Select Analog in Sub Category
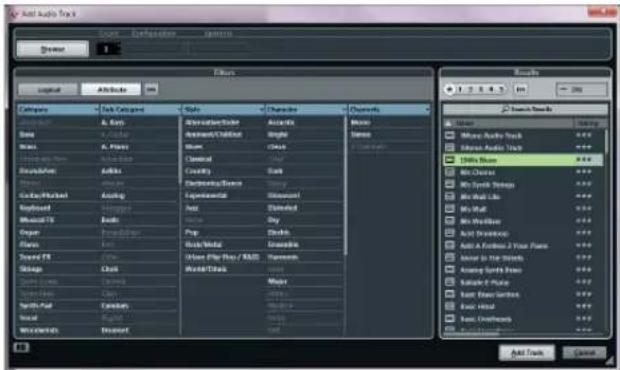Viewport: 620px width, 370px height. [x=113, y=196]
